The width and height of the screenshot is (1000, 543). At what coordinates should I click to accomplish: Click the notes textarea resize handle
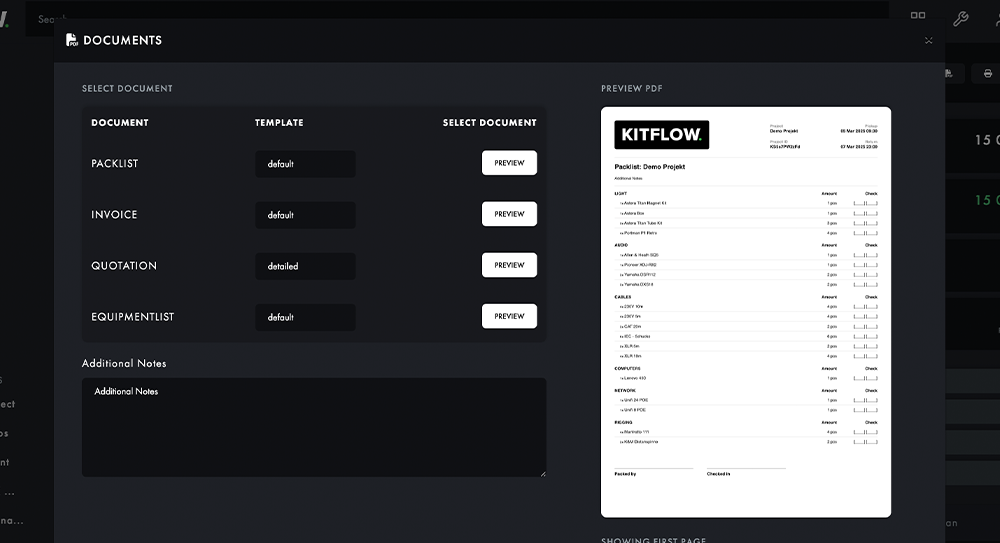[543, 473]
